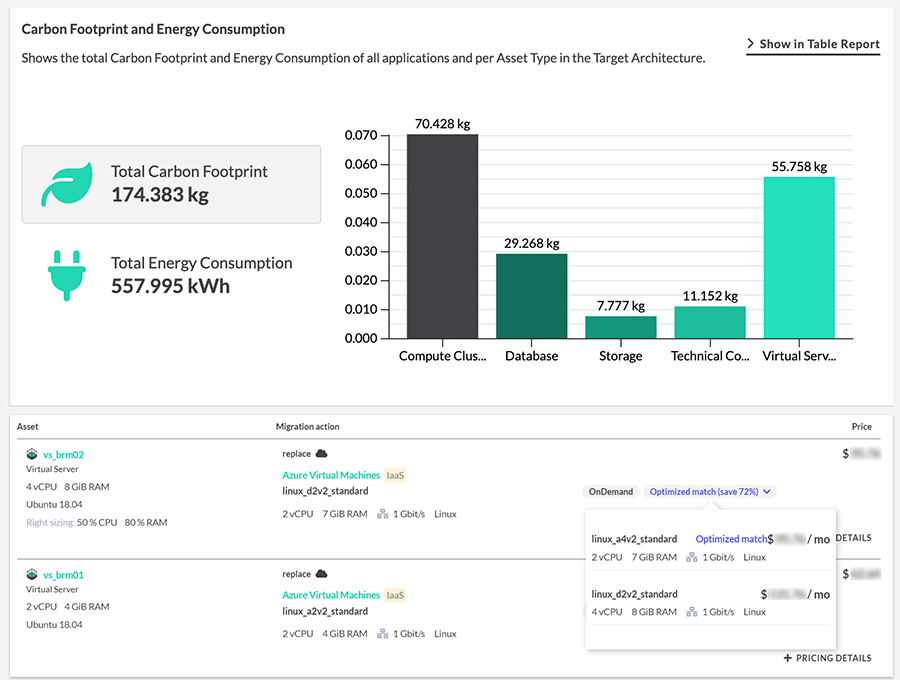Click linux_d2v2_standard under vs_brm02 migration action
This screenshot has height=687, width=900.
tap(325, 491)
